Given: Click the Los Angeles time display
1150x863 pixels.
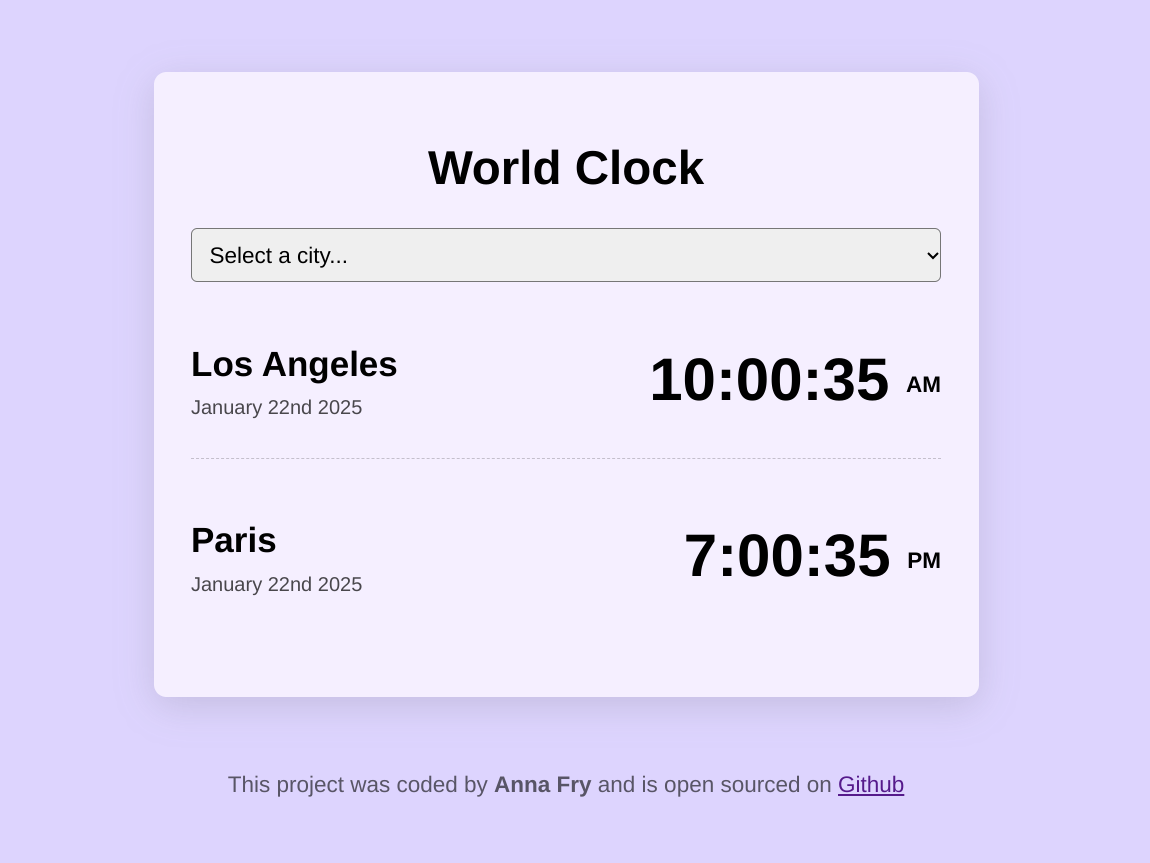Looking at the screenshot, I should click(x=770, y=380).
